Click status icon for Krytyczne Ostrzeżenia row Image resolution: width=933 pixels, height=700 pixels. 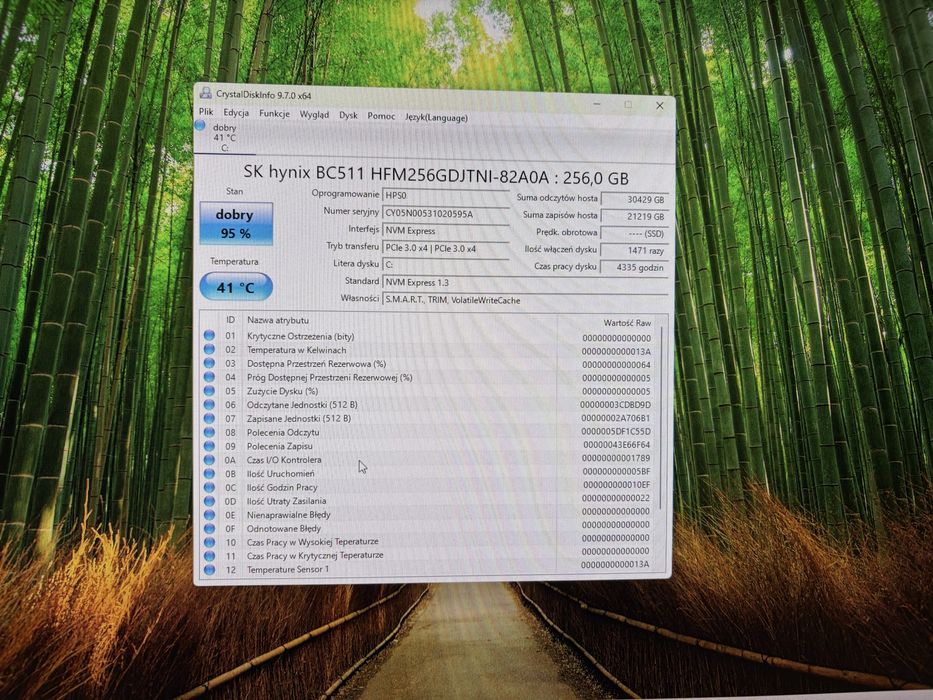point(209,336)
